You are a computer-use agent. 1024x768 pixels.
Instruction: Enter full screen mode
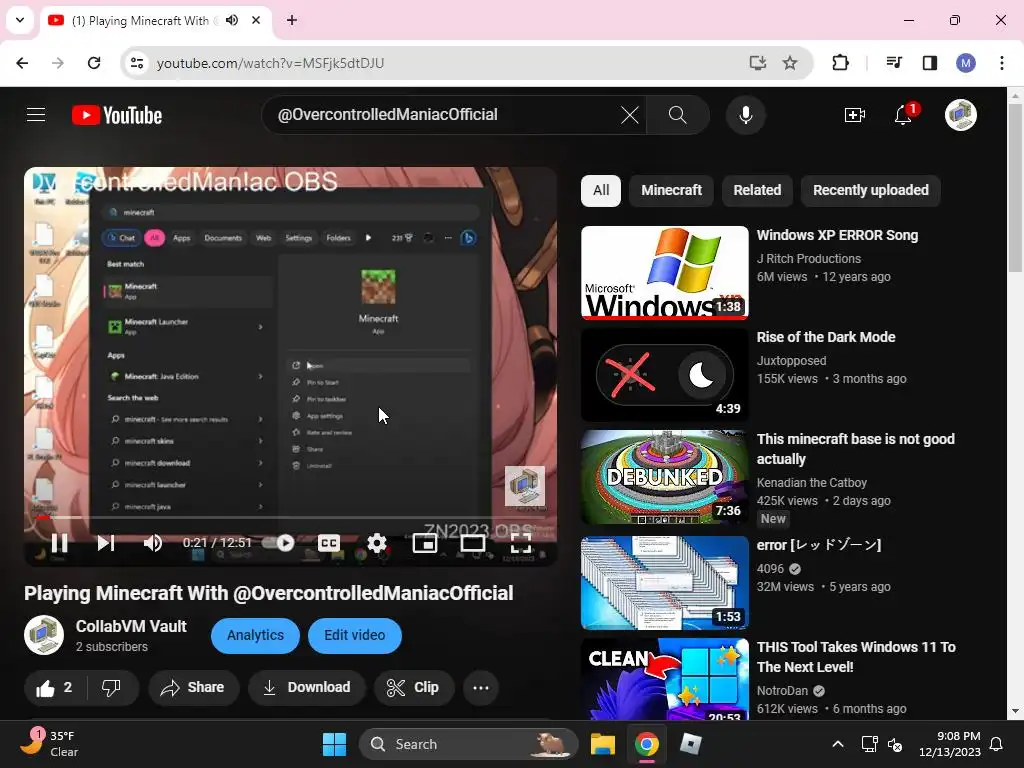(520, 543)
